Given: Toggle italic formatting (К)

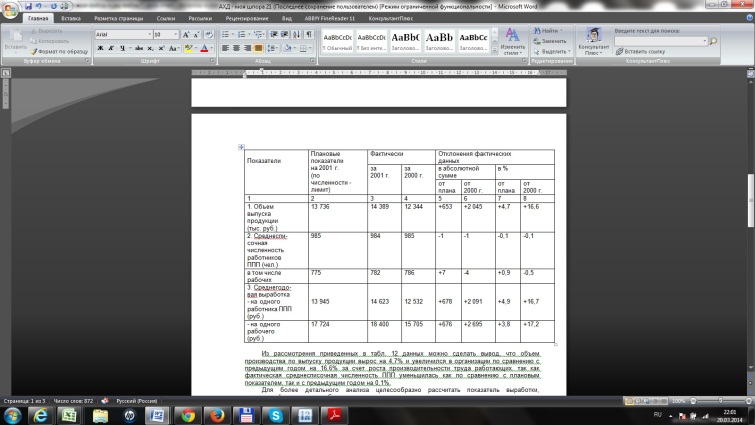Looking at the screenshot, I should point(111,48).
